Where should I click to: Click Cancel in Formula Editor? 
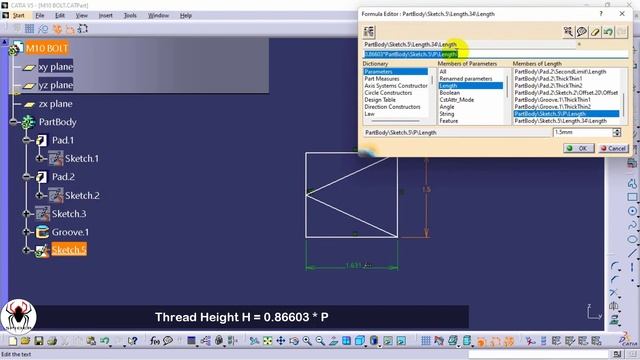click(x=613, y=148)
